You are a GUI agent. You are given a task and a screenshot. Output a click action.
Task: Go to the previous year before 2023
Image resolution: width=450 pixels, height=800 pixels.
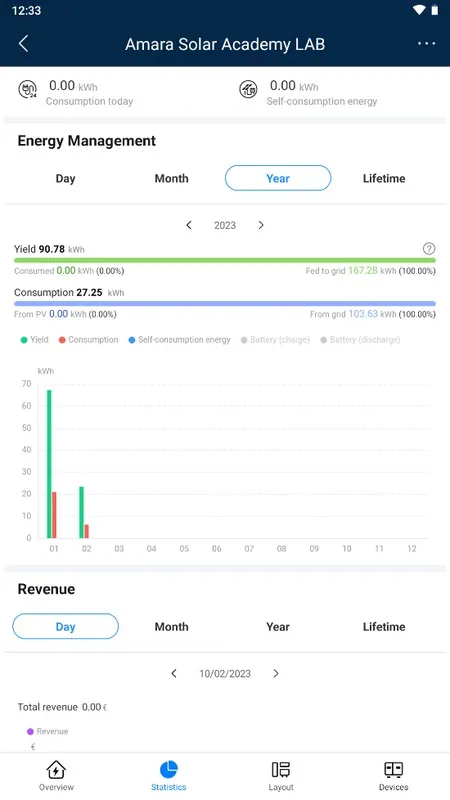click(189, 225)
